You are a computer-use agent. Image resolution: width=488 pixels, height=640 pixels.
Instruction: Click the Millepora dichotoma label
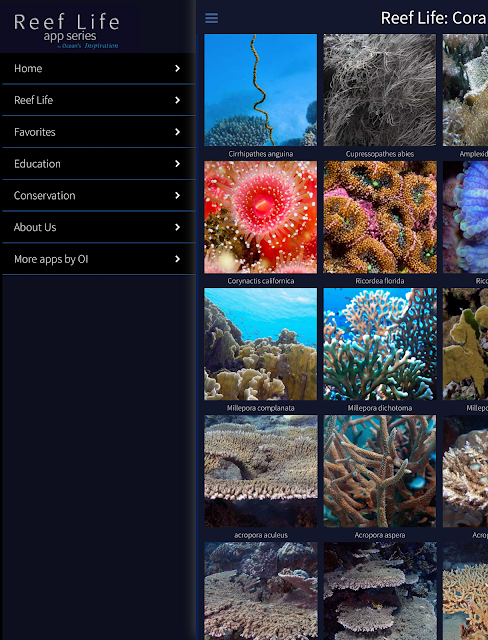coord(379,408)
